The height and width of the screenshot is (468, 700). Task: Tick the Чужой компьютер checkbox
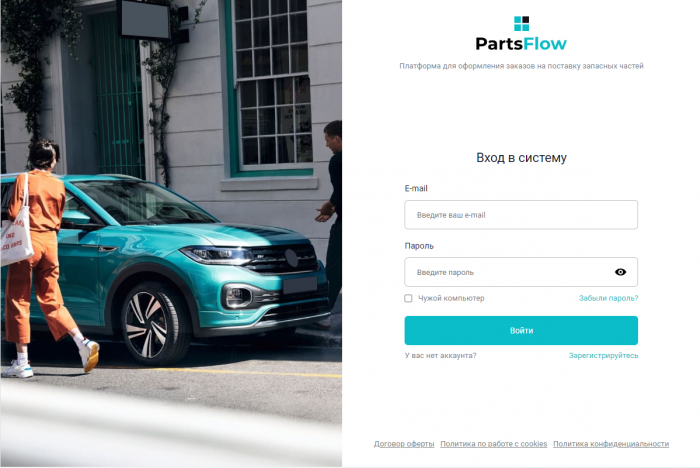coord(408,298)
